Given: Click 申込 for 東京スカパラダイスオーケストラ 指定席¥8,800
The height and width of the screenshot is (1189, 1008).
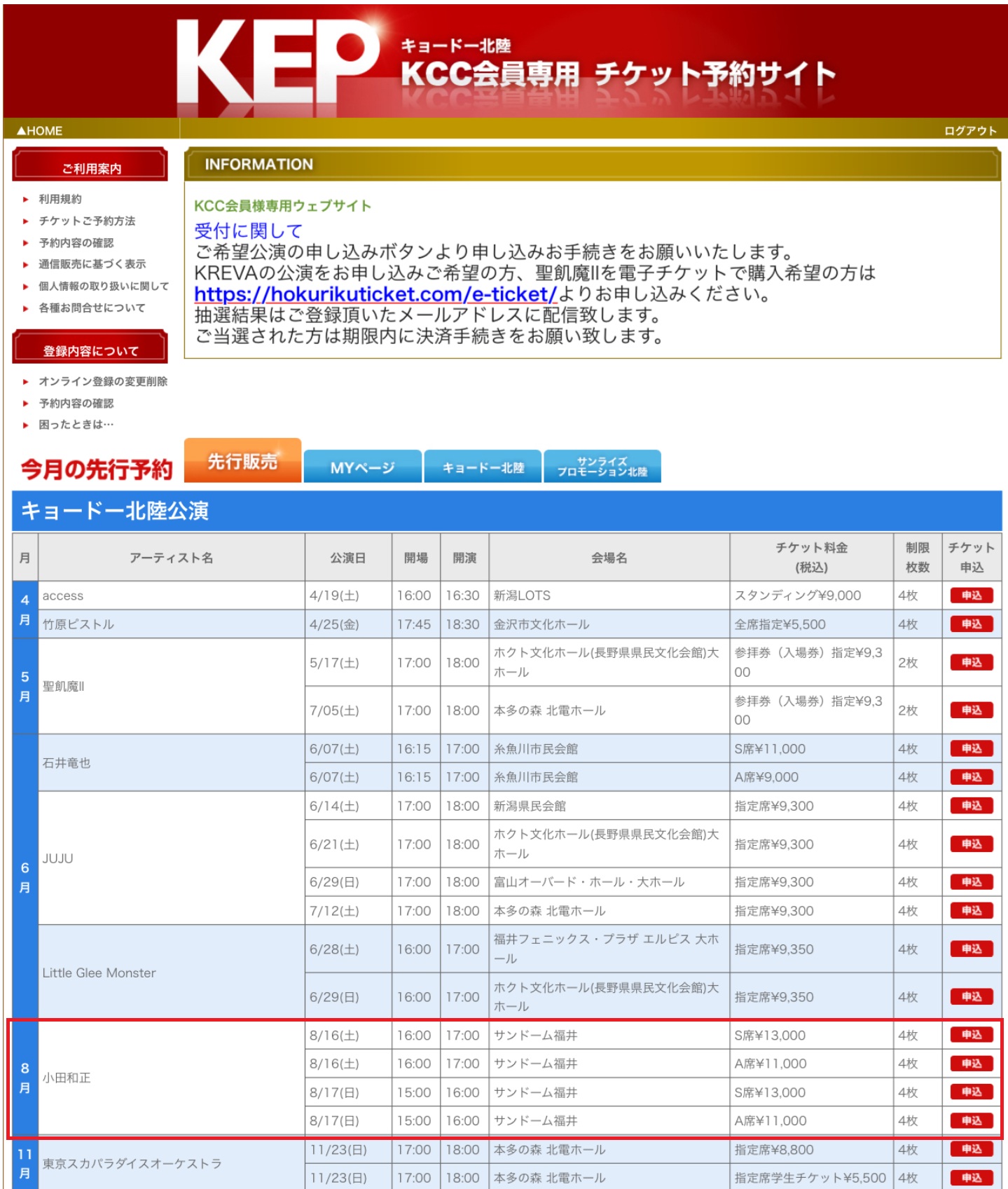Looking at the screenshot, I should tap(972, 1149).
